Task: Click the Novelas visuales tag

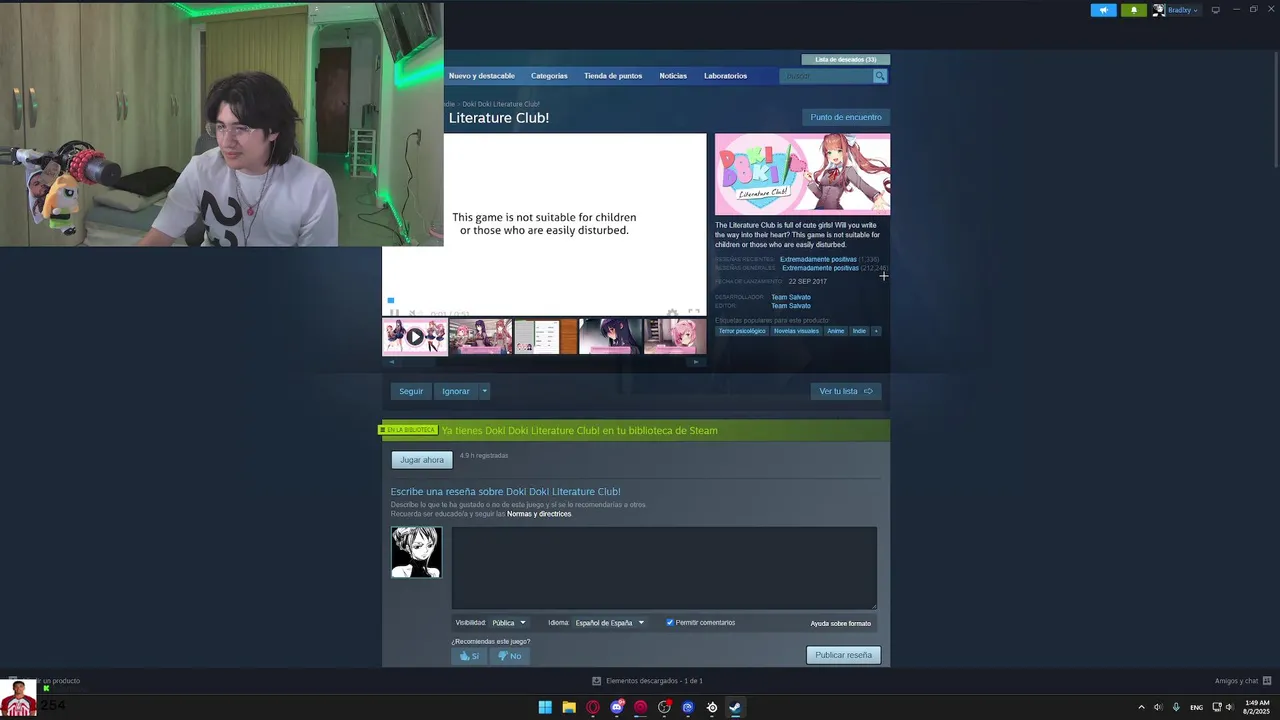Action: coord(796,331)
